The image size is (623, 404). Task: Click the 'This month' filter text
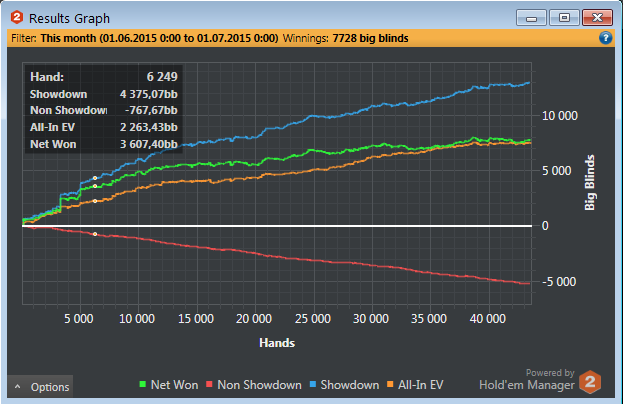68,38
